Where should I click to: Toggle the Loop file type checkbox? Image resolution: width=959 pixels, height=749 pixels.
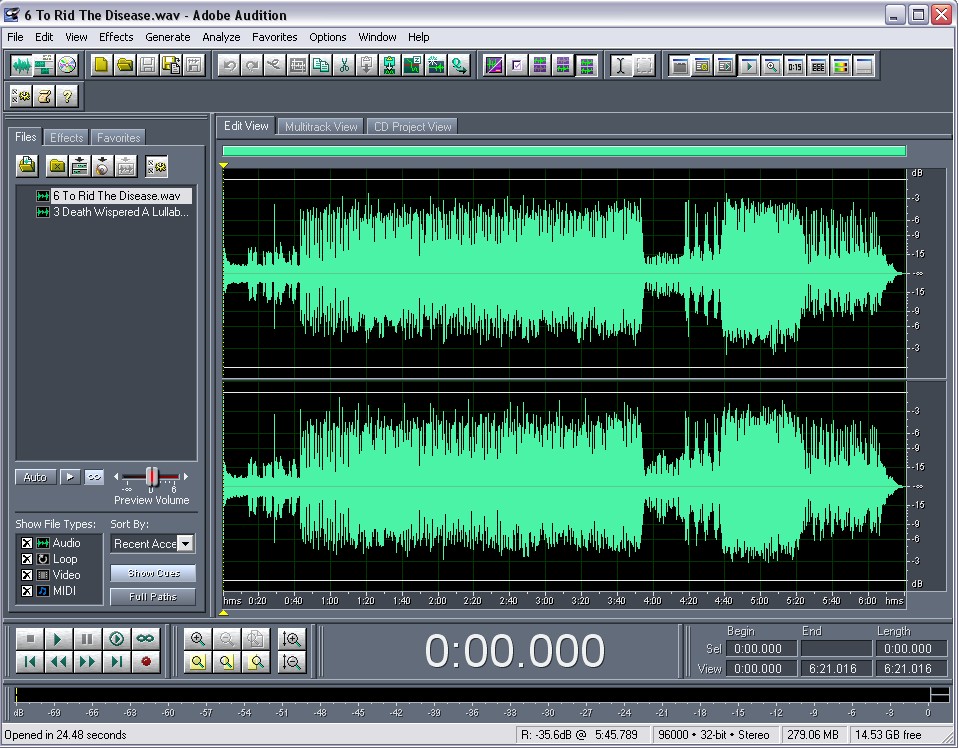[x=27, y=559]
